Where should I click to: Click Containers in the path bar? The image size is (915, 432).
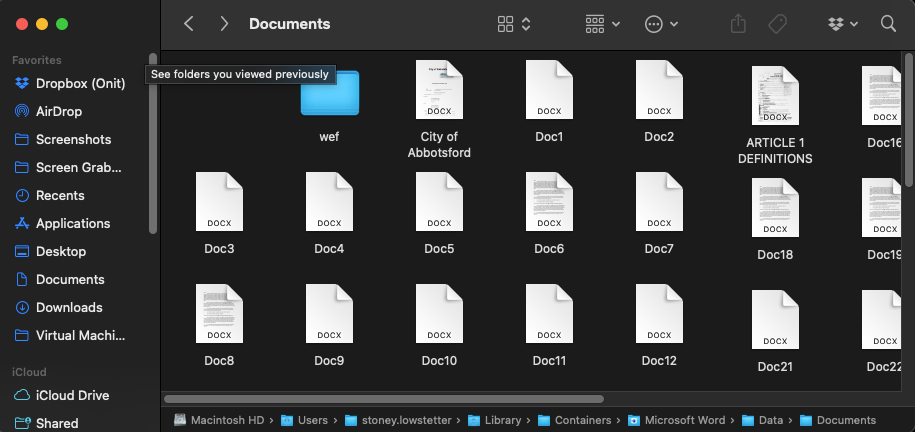click(574, 420)
